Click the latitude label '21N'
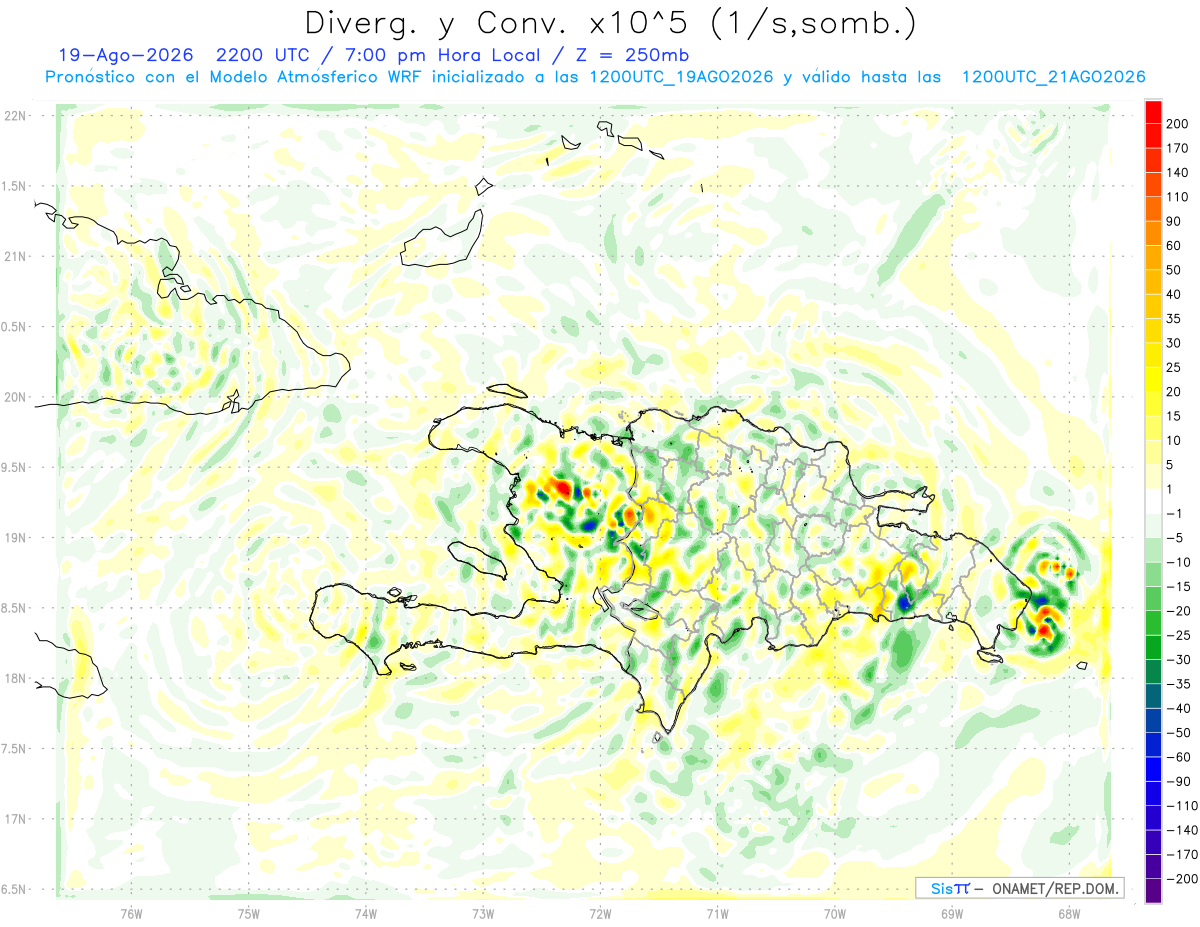The width and height of the screenshot is (1200, 927). 14,256
